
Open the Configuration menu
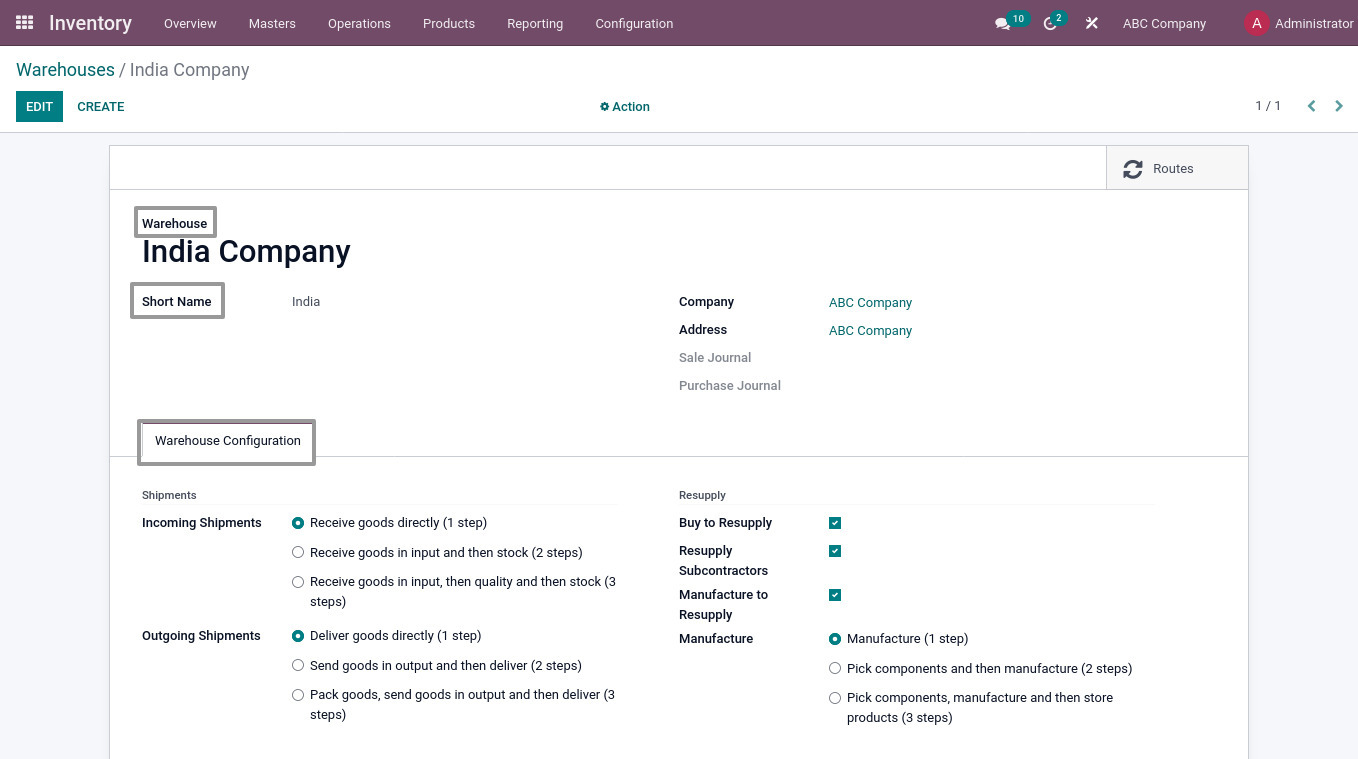pos(634,23)
